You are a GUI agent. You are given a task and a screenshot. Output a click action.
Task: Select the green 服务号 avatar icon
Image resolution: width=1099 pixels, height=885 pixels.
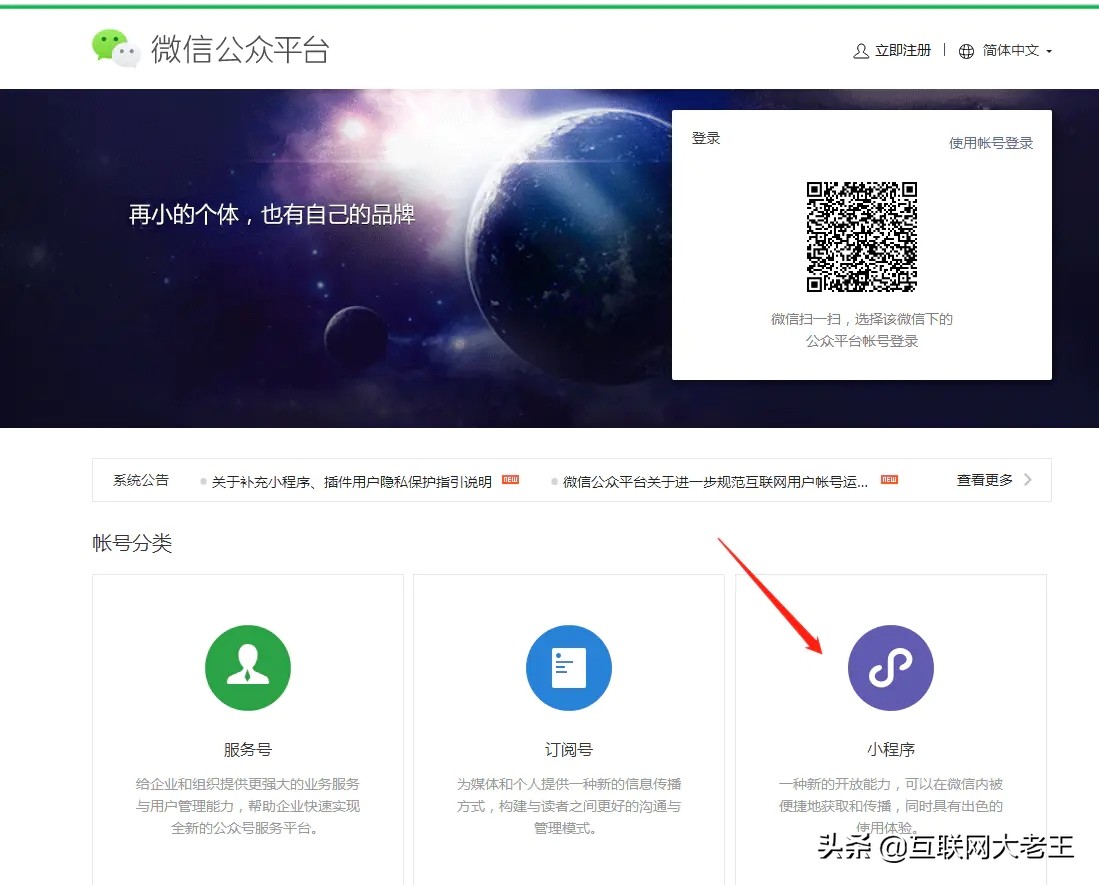248,668
